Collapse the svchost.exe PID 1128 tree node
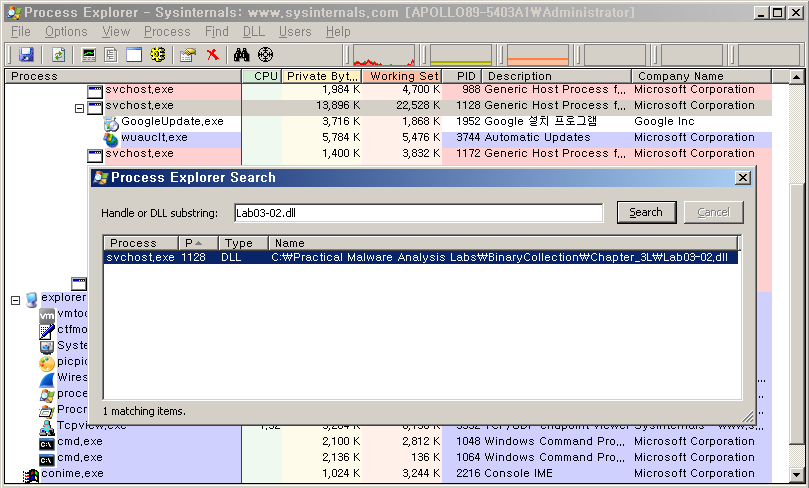The width and height of the screenshot is (809, 488). click(80, 106)
